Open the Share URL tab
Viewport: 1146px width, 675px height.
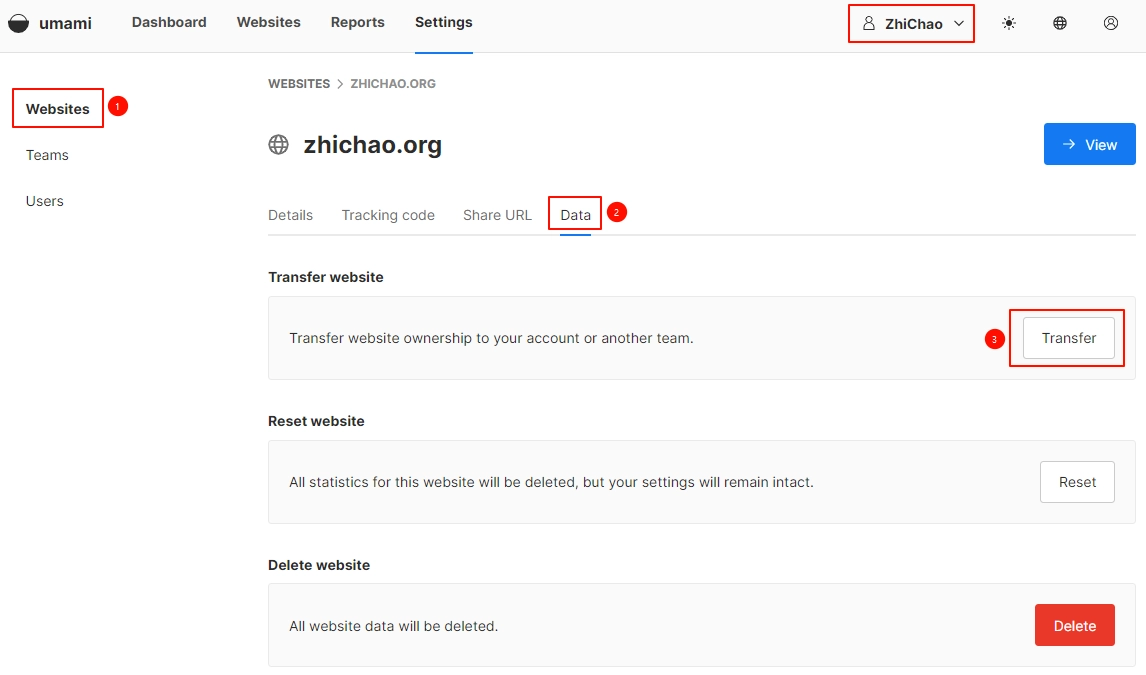[497, 215]
